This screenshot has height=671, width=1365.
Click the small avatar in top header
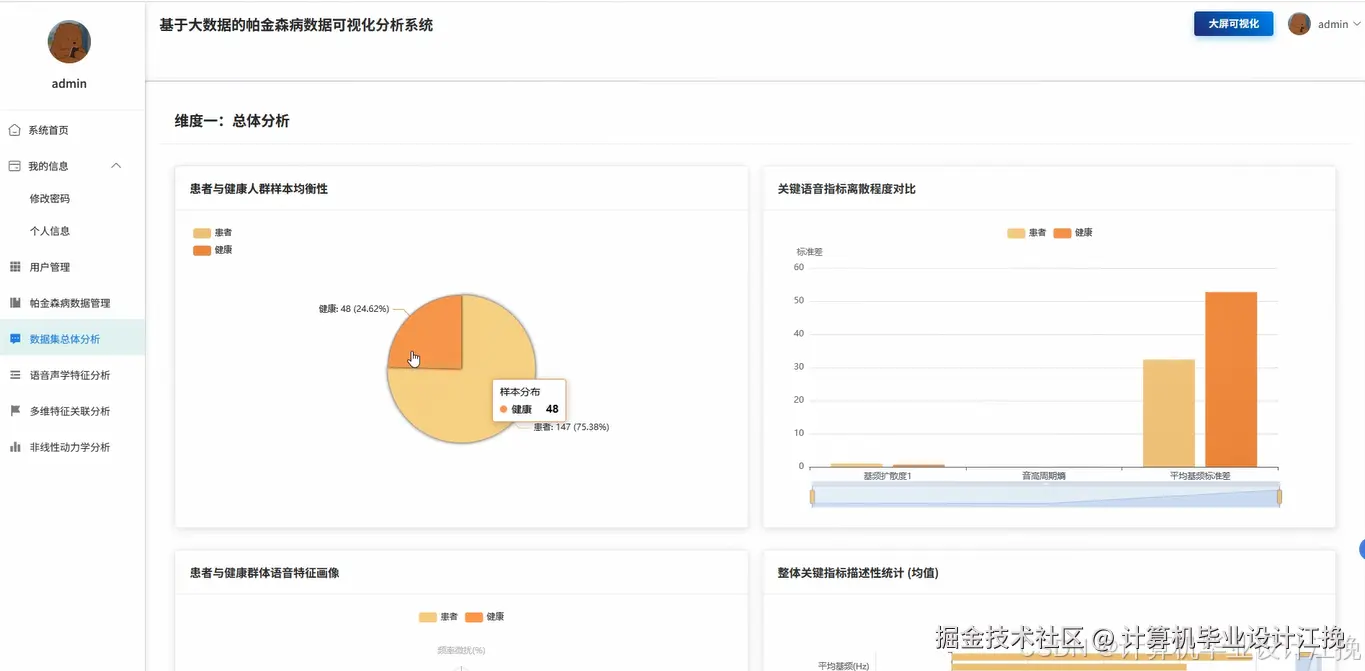click(1299, 24)
